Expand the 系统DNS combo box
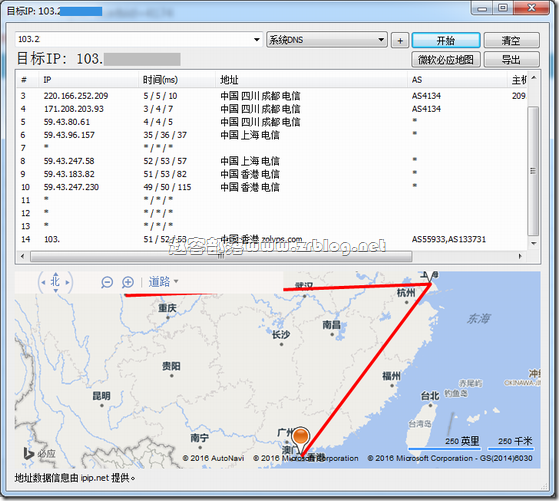 click(327, 40)
